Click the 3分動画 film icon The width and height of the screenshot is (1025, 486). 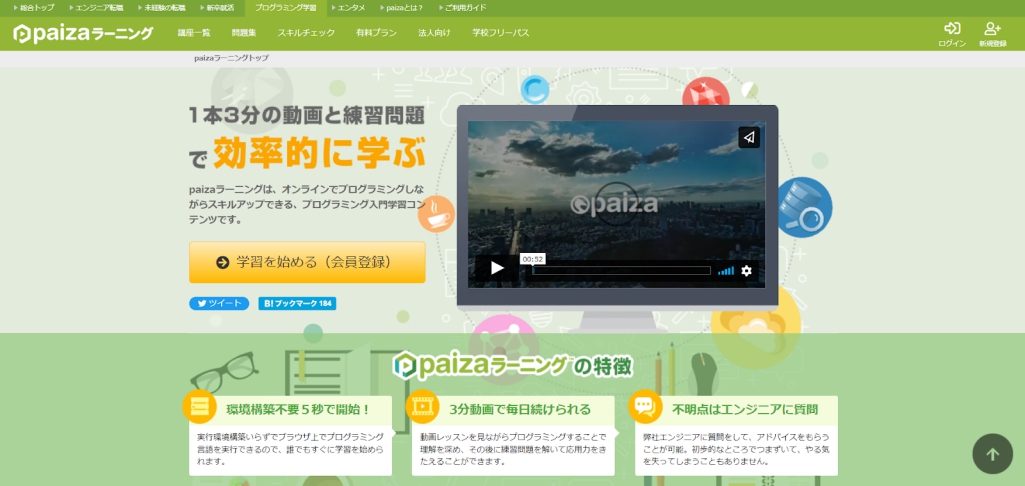tap(422, 406)
